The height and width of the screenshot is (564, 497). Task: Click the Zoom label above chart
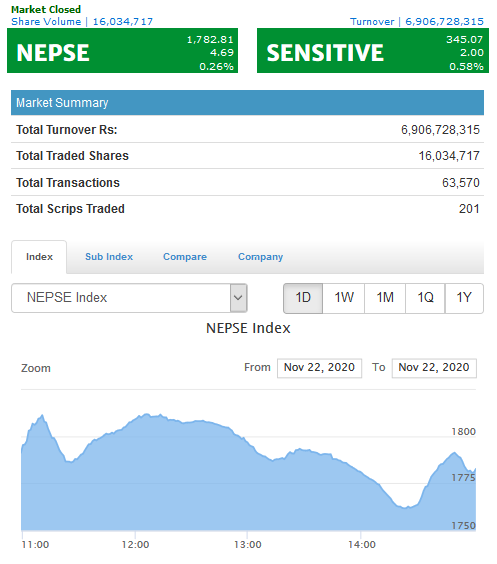click(x=36, y=368)
